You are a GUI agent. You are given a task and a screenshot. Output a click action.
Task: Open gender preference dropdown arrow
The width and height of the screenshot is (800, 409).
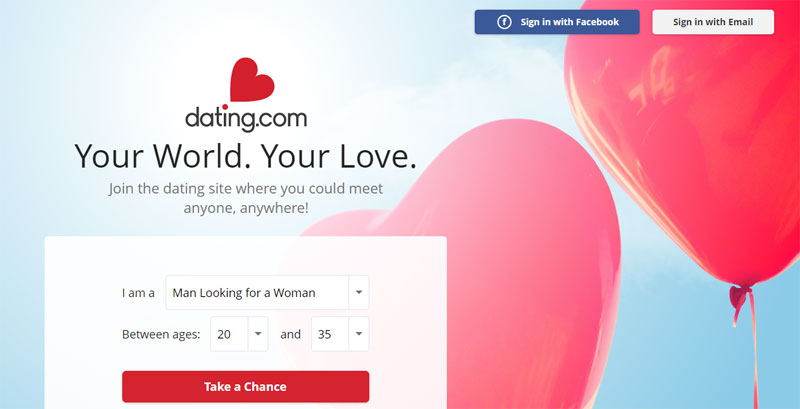coord(359,293)
